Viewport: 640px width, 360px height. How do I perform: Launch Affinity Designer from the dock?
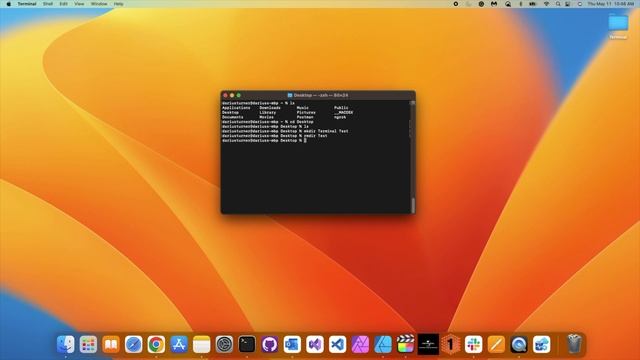[383, 344]
